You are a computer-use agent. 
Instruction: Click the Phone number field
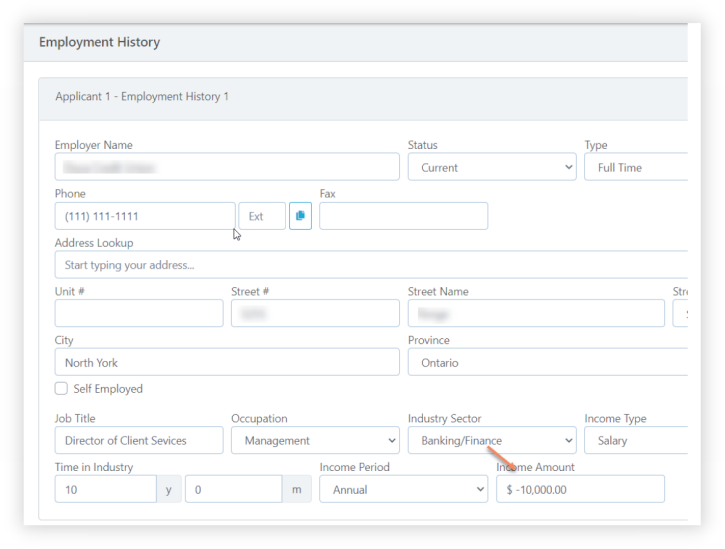[145, 216]
